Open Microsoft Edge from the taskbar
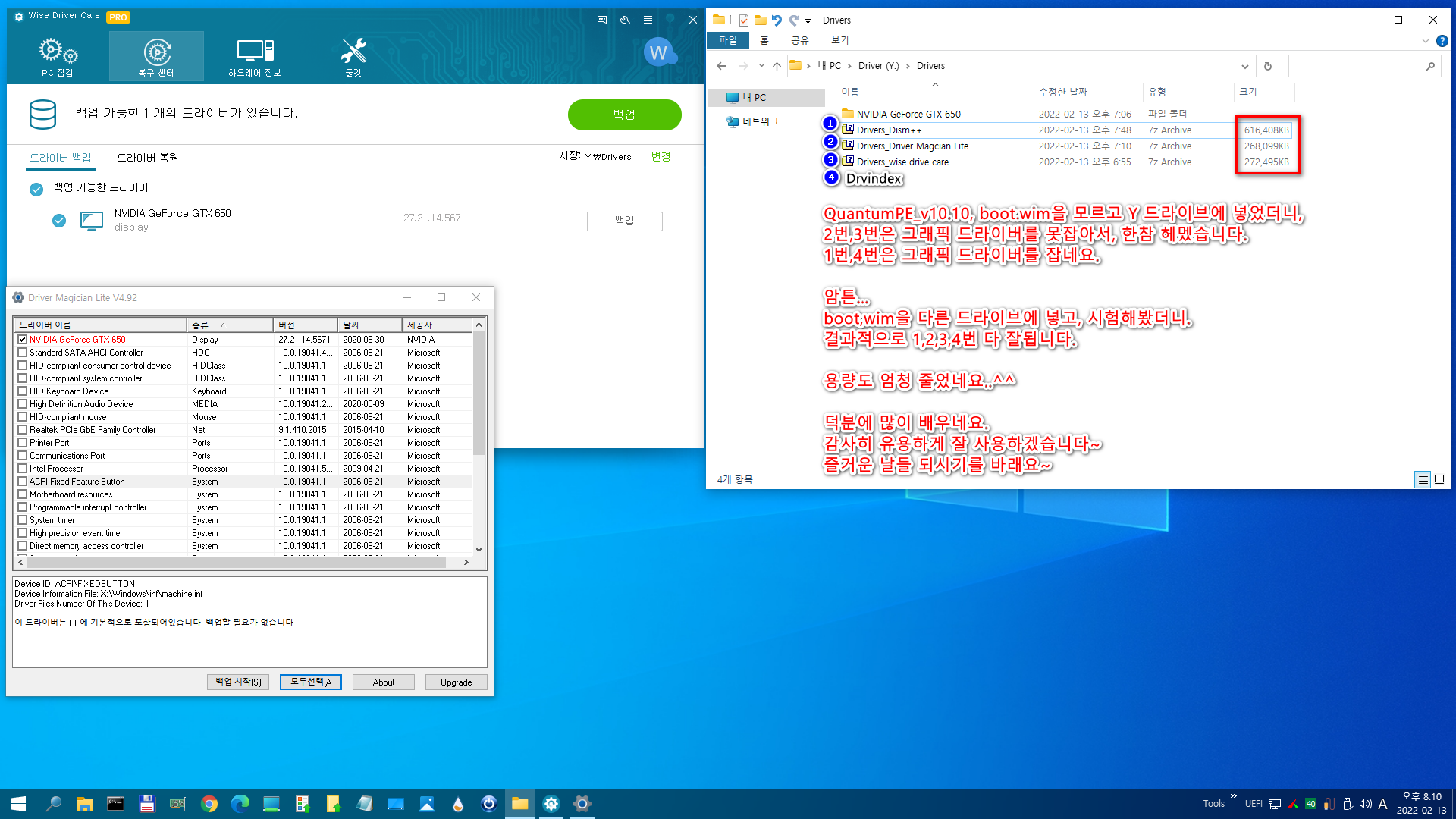 point(240,804)
